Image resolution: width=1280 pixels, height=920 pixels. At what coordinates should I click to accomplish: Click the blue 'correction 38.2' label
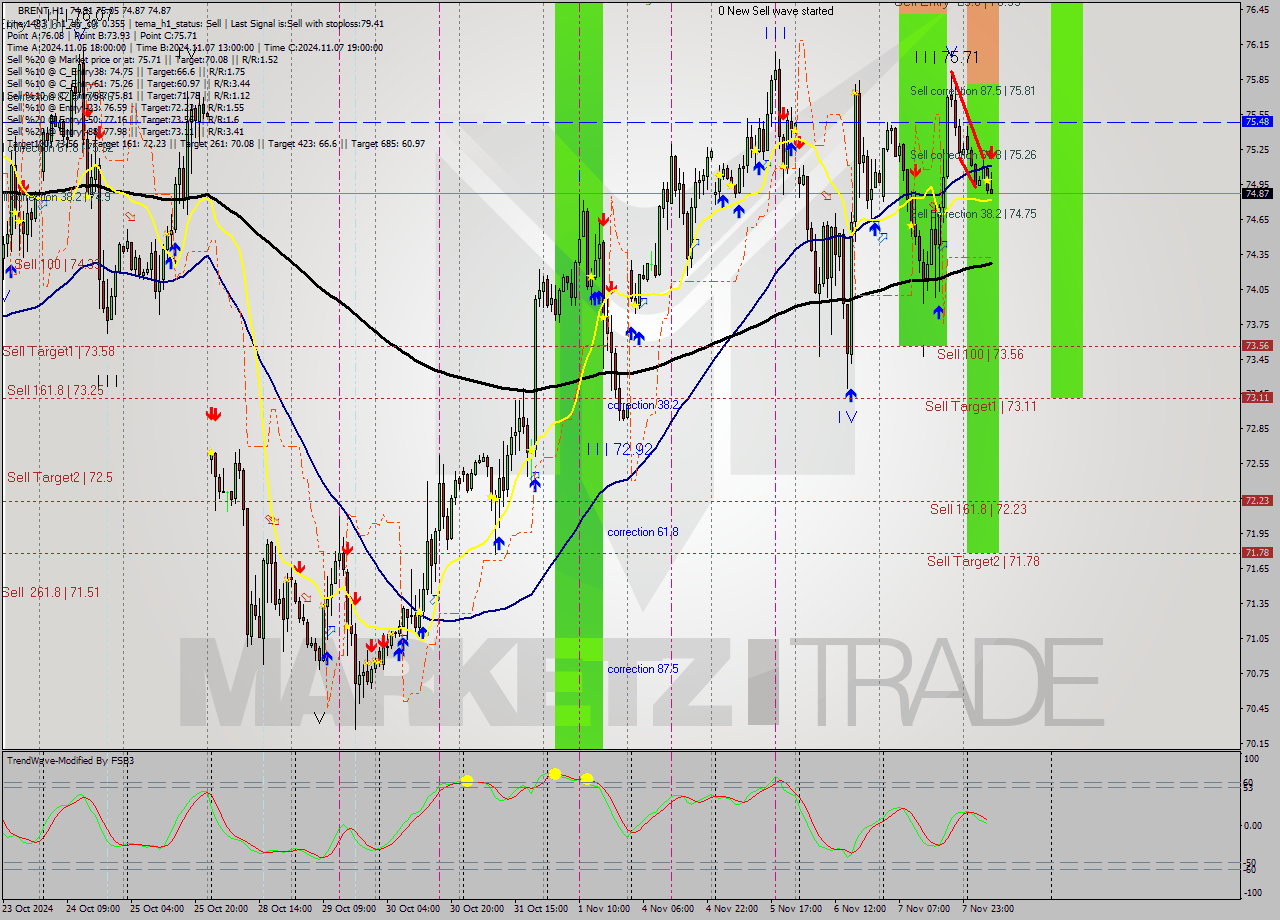(x=643, y=405)
